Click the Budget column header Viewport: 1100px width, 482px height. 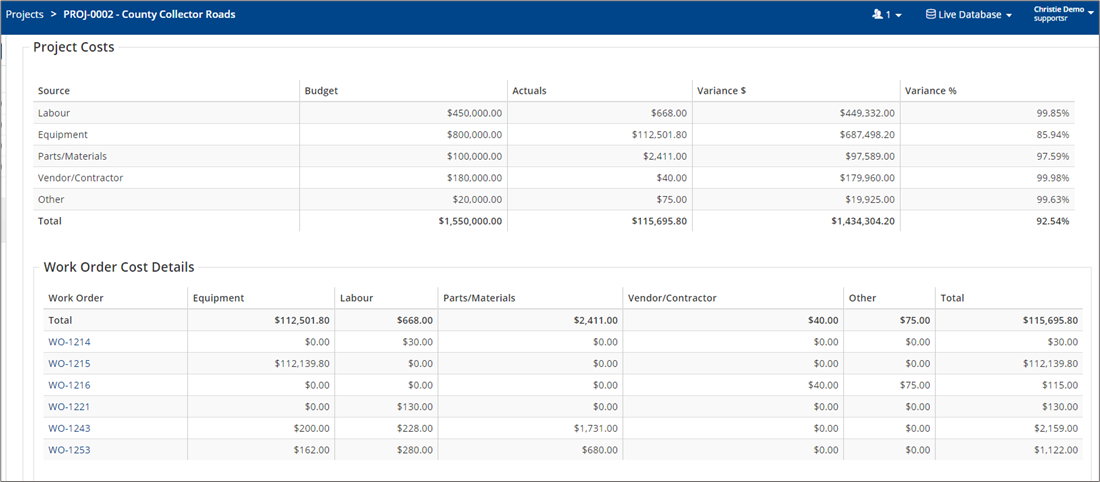click(321, 91)
